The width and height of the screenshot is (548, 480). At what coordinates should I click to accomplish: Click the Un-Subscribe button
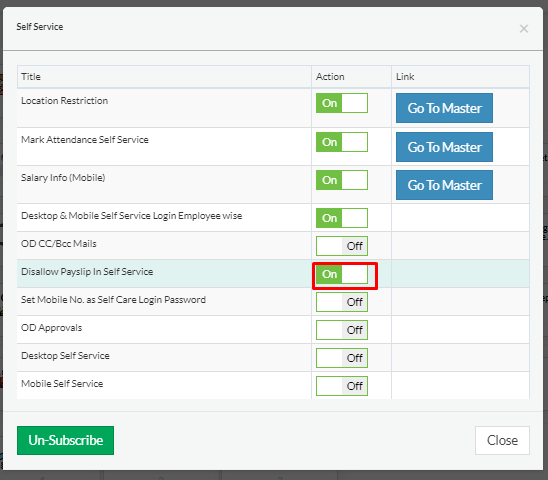coord(65,440)
